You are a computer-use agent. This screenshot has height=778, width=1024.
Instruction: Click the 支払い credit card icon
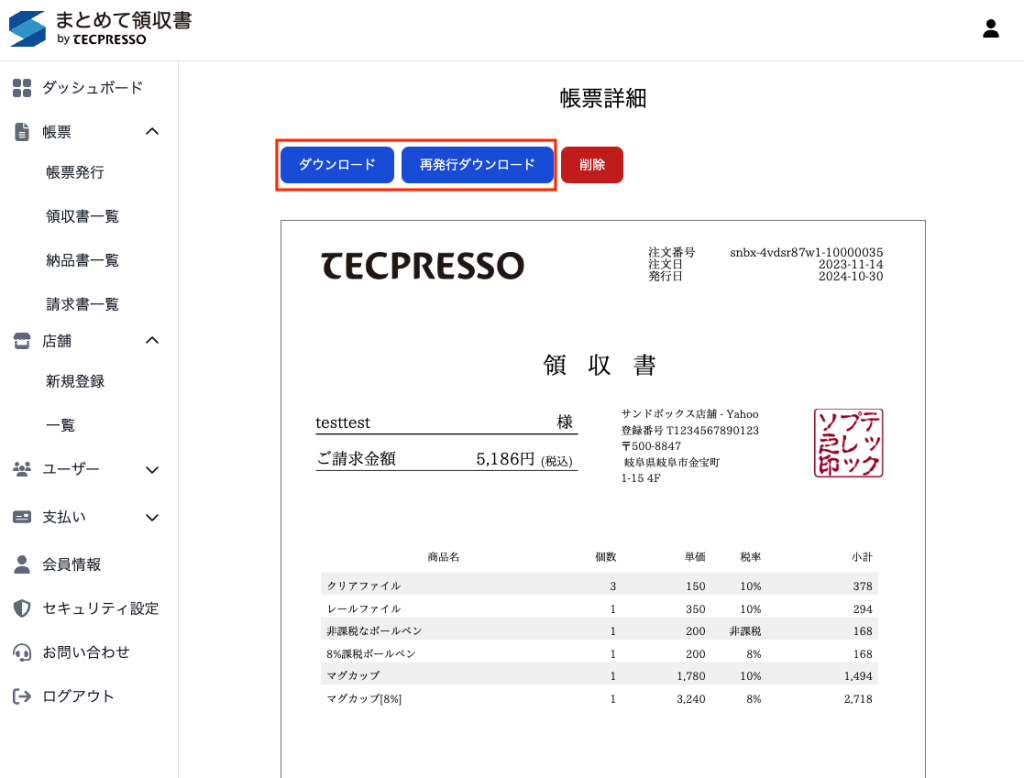22,518
